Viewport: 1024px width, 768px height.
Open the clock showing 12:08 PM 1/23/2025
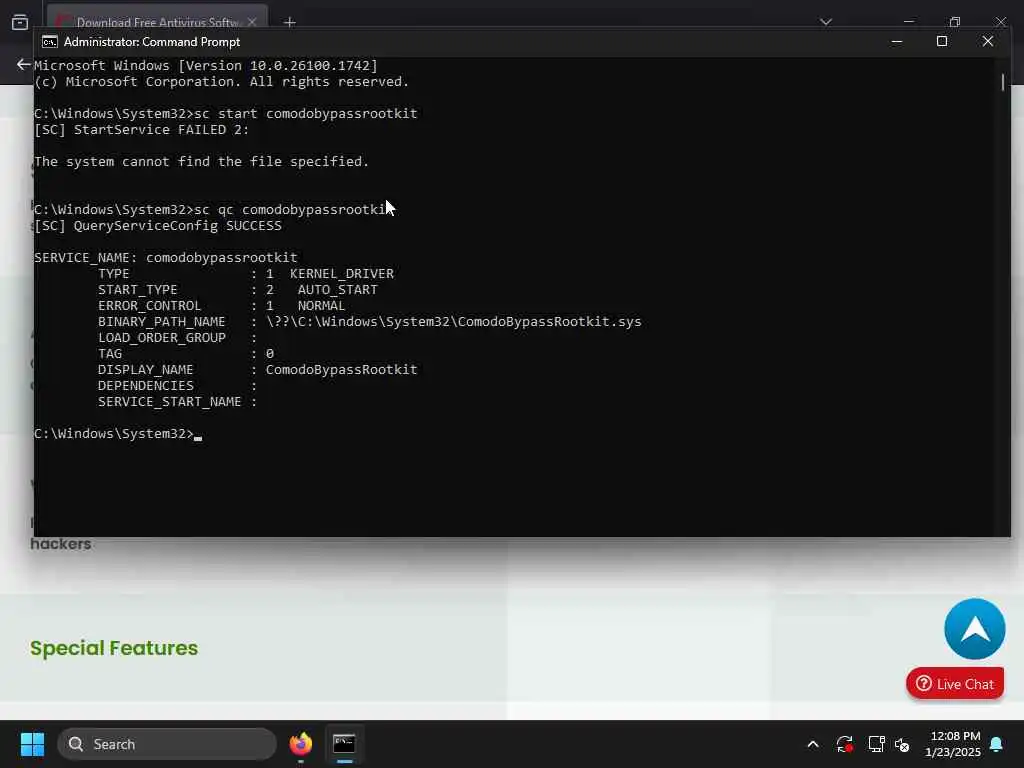[x=953, y=744]
